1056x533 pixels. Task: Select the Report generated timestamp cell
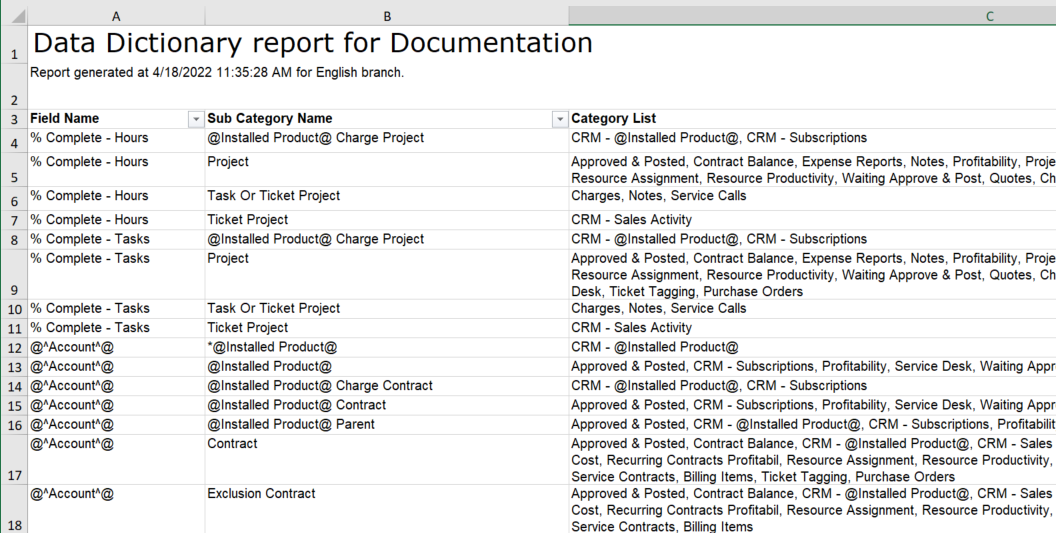pos(217,73)
